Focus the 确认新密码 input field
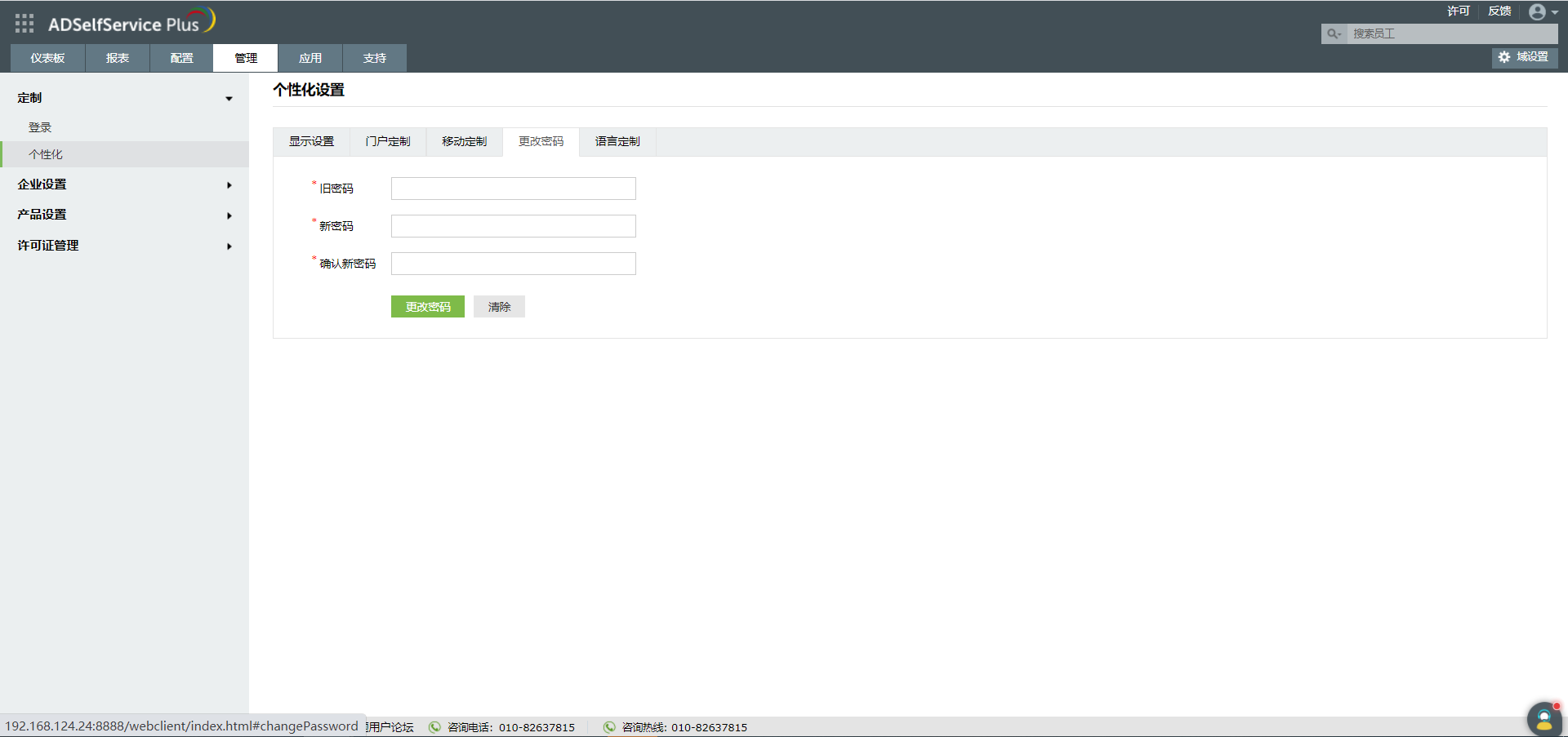The height and width of the screenshot is (737, 1568). [x=514, y=264]
